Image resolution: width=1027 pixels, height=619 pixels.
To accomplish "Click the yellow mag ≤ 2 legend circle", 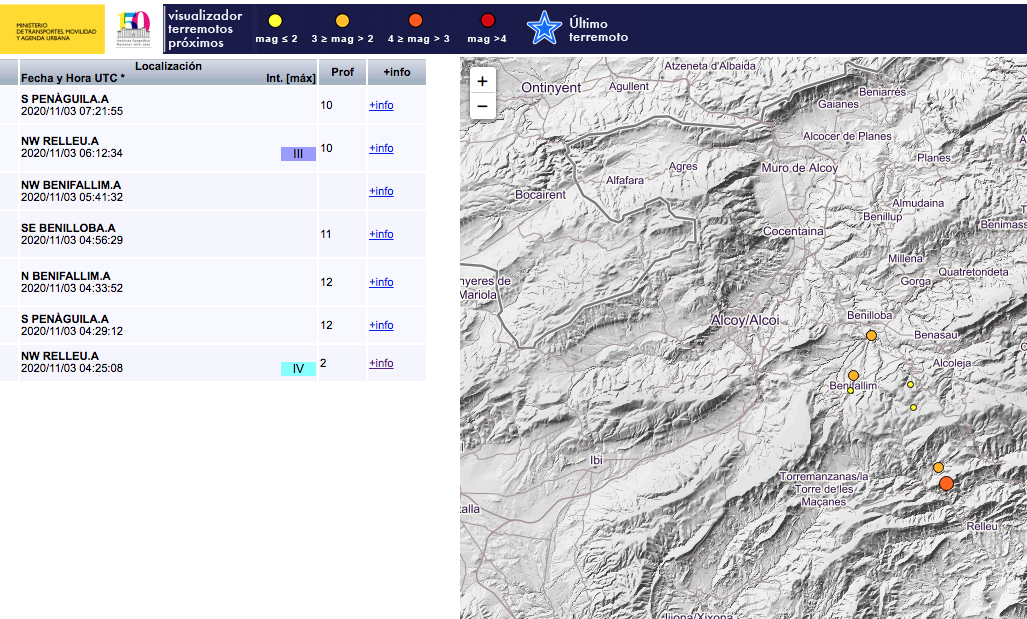I will tap(275, 21).
